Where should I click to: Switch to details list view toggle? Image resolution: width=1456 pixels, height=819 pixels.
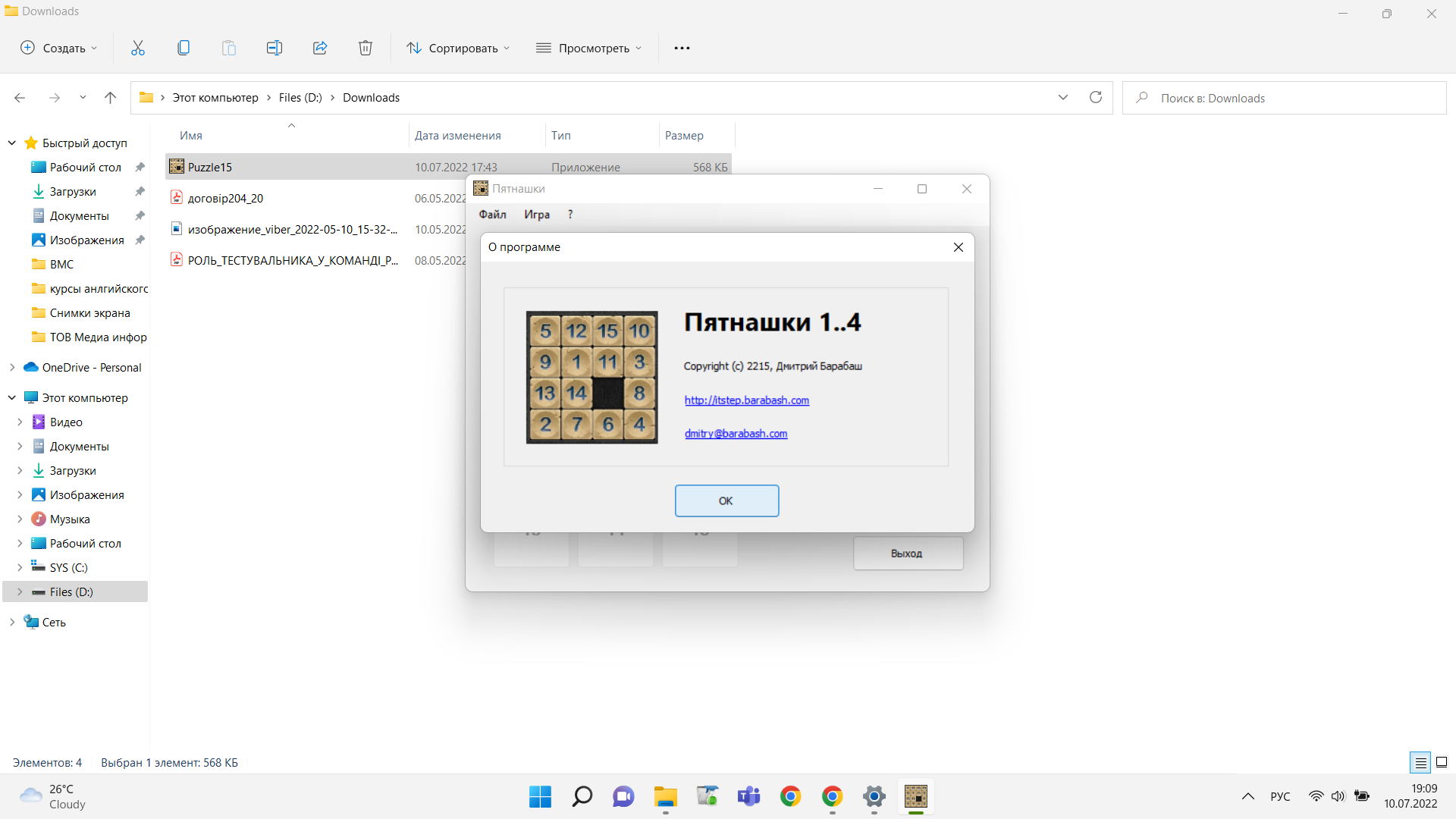pos(1420,762)
